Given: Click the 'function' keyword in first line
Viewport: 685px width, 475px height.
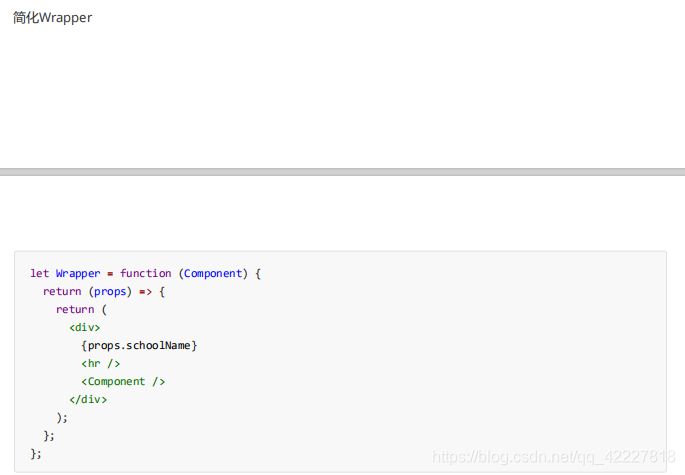Looking at the screenshot, I should [145, 274].
